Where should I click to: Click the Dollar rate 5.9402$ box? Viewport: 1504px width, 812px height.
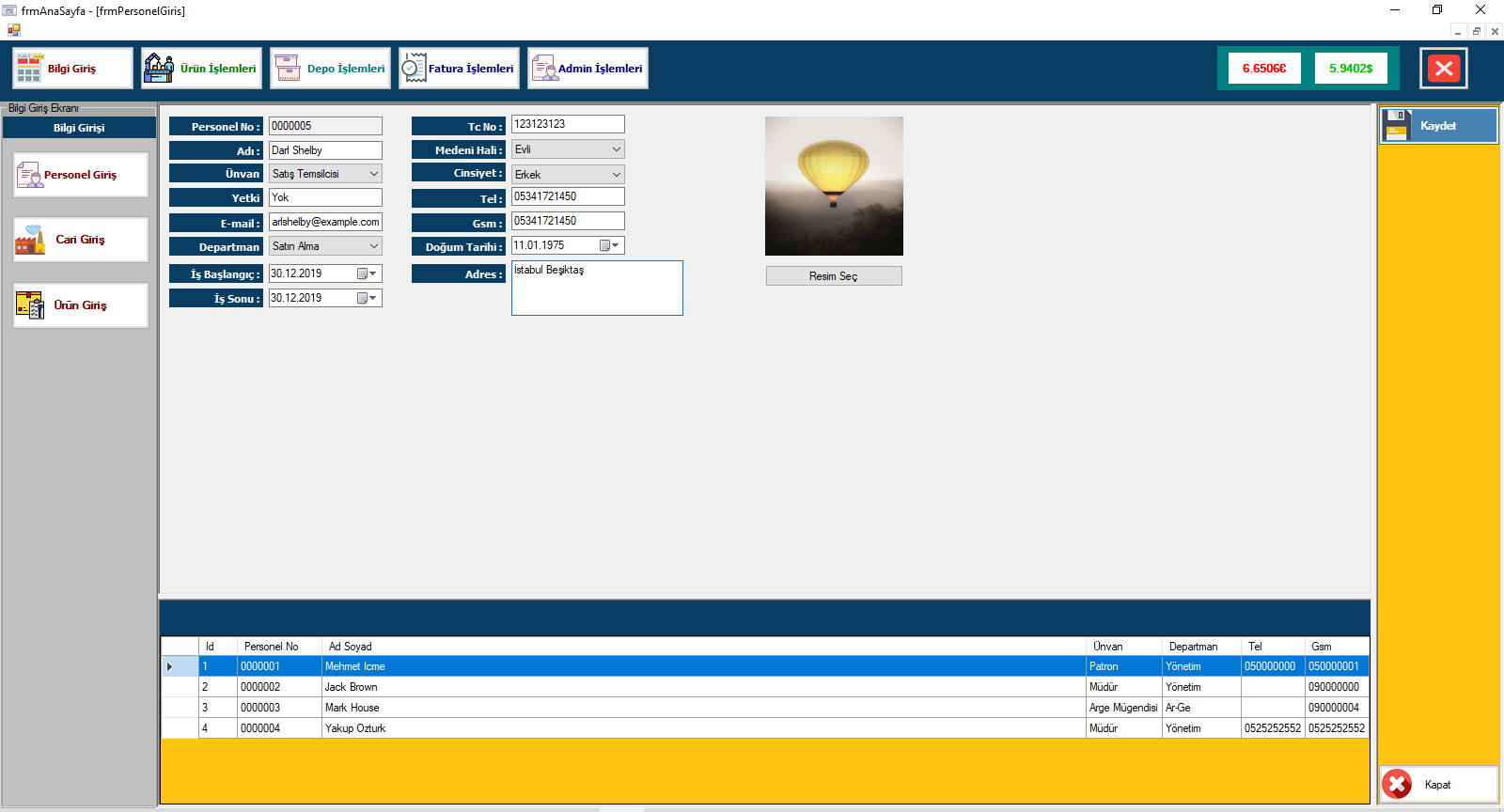click(1351, 68)
